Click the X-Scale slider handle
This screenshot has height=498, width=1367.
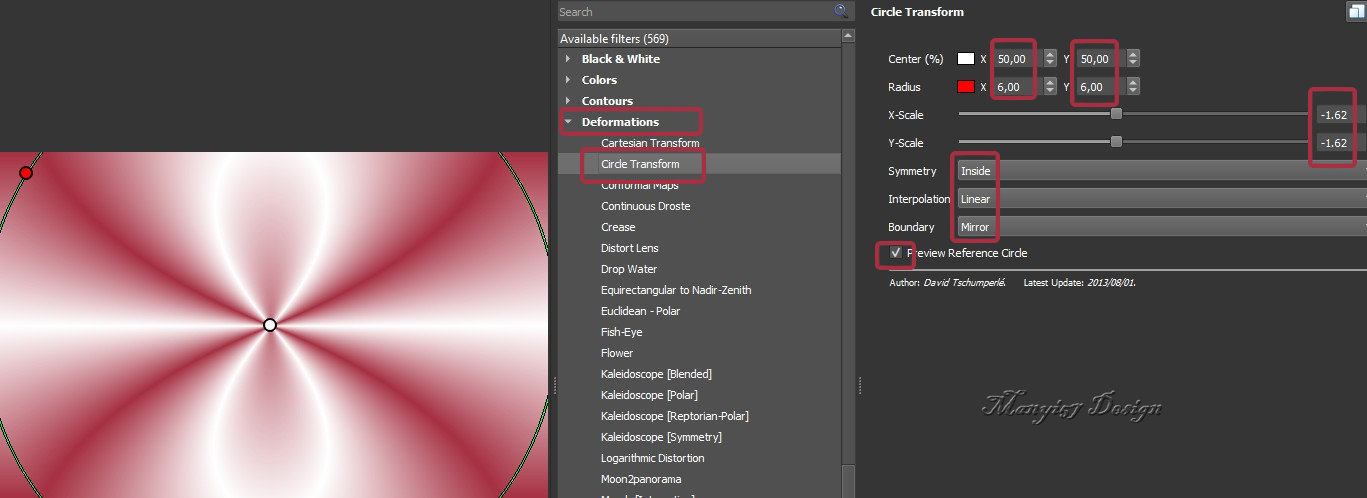[x=1116, y=114]
